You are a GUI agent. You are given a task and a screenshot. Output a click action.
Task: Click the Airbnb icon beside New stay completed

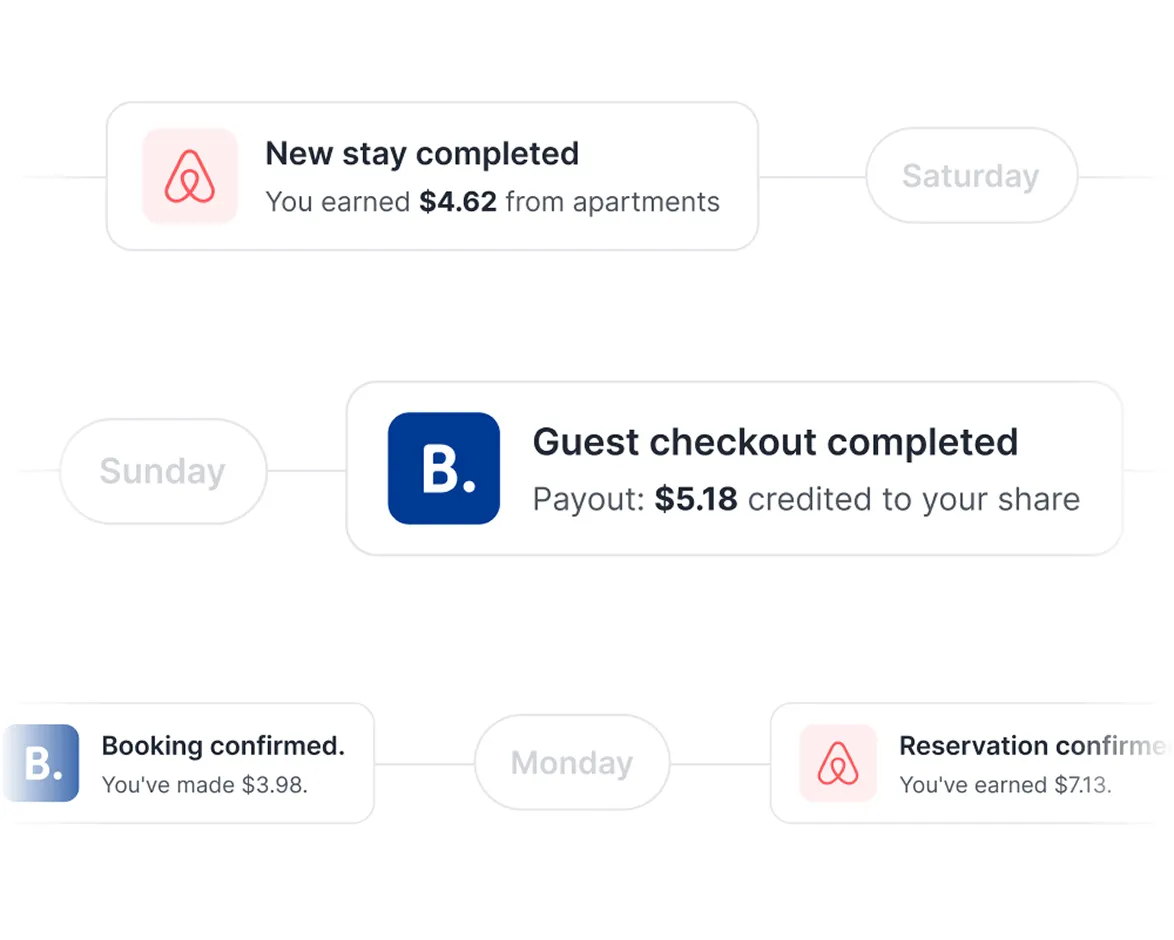[190, 176]
